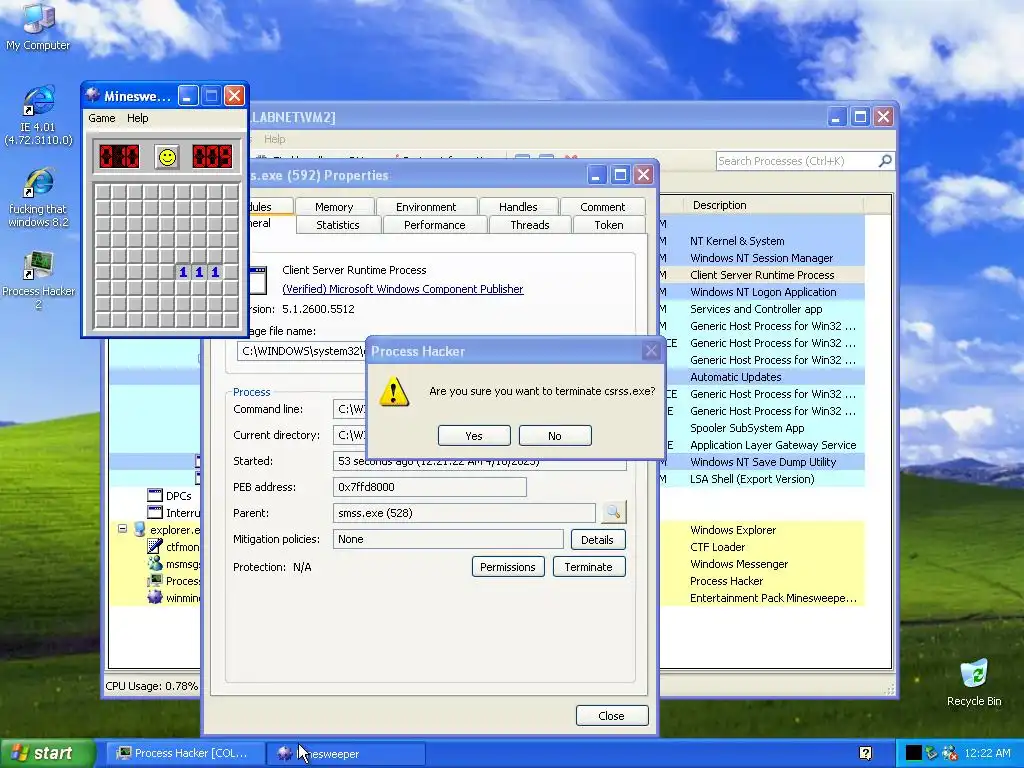
Task: Click the 12:22 AM system clock
Action: (988, 753)
